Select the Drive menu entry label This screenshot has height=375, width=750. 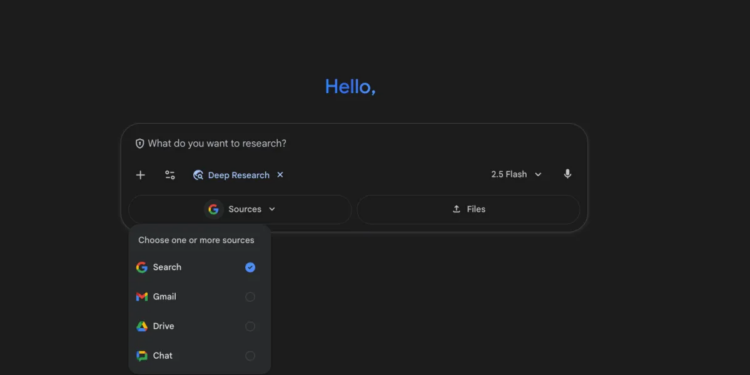[x=164, y=326]
